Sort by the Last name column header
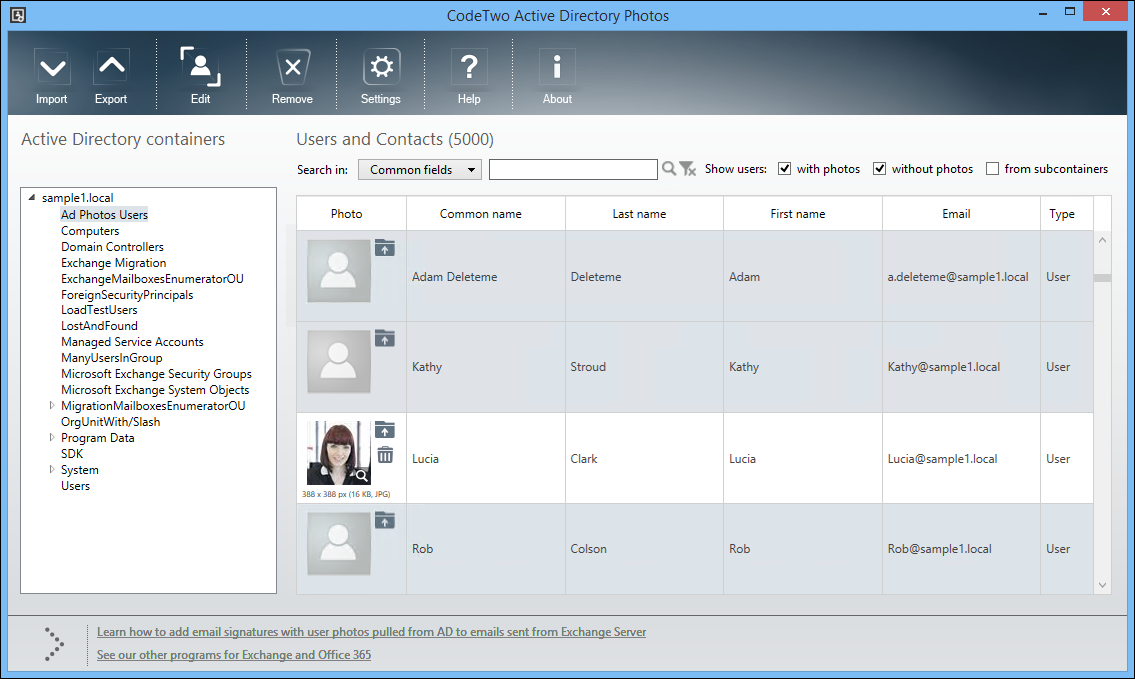1135x679 pixels. coord(644,214)
